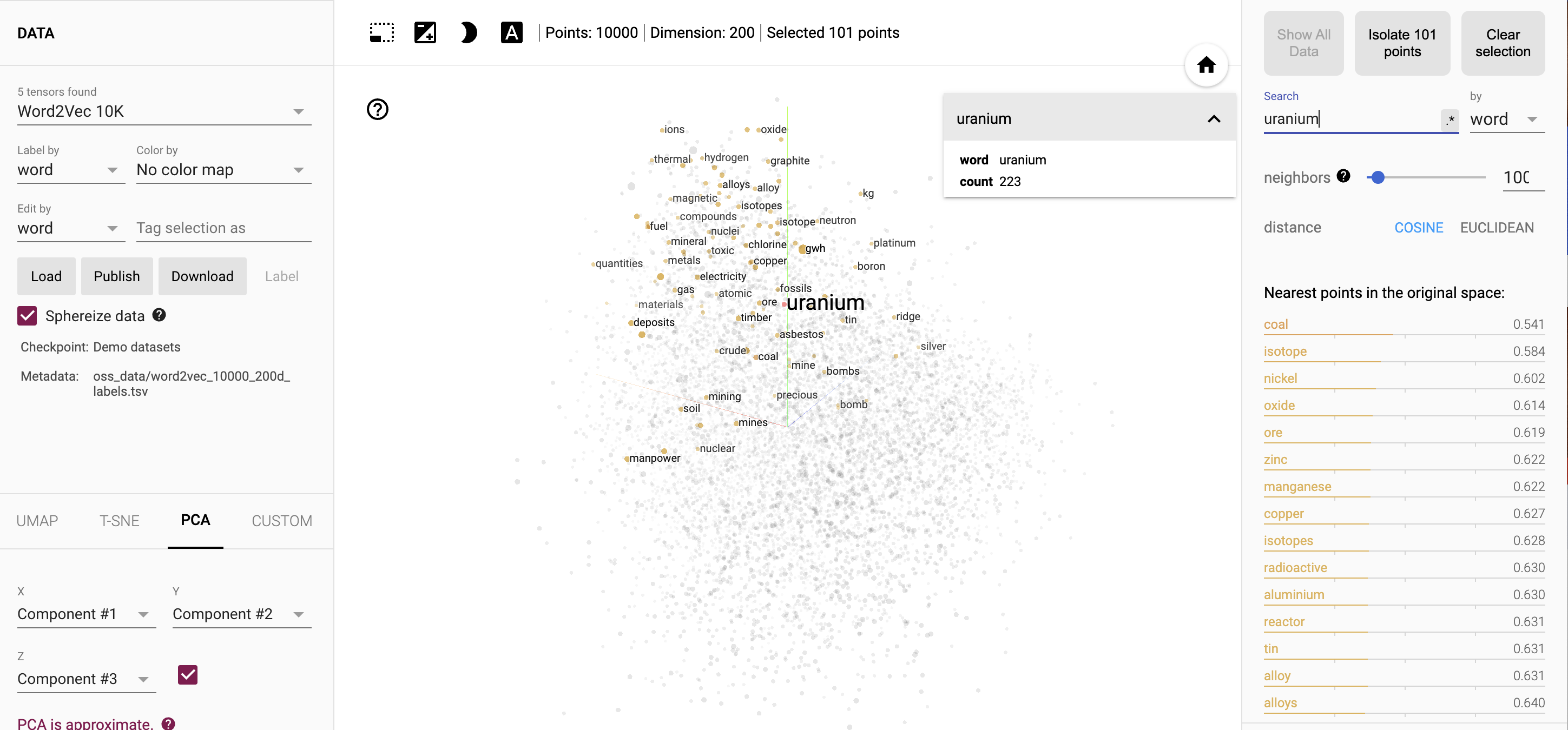Click the home/reset view icon
The height and width of the screenshot is (730, 1568).
coord(1206,65)
